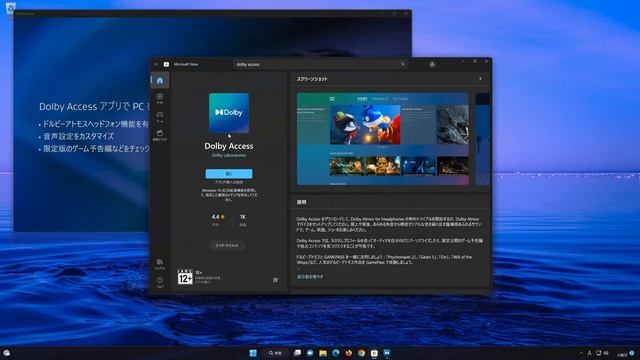Open the notification badge in system tray
Viewport: 640px width, 360px height.
[x=632, y=353]
